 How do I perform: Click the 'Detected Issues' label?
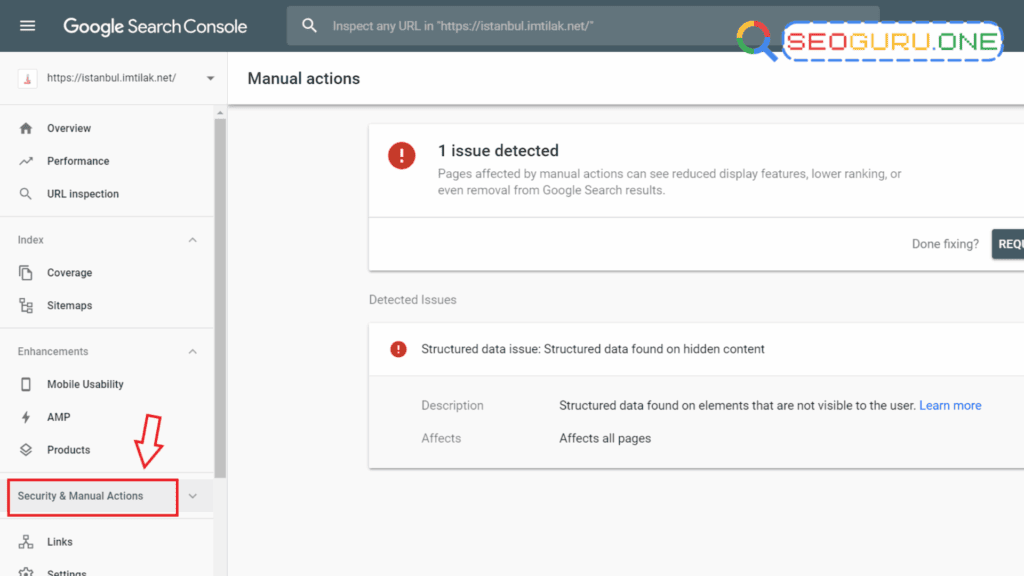click(413, 300)
